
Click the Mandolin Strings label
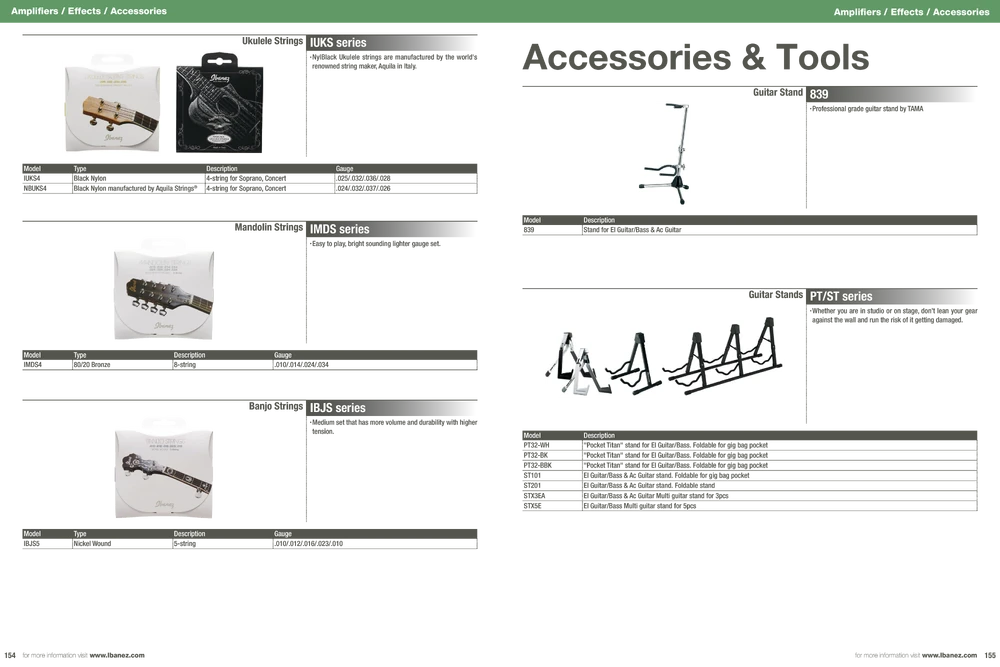(268, 227)
